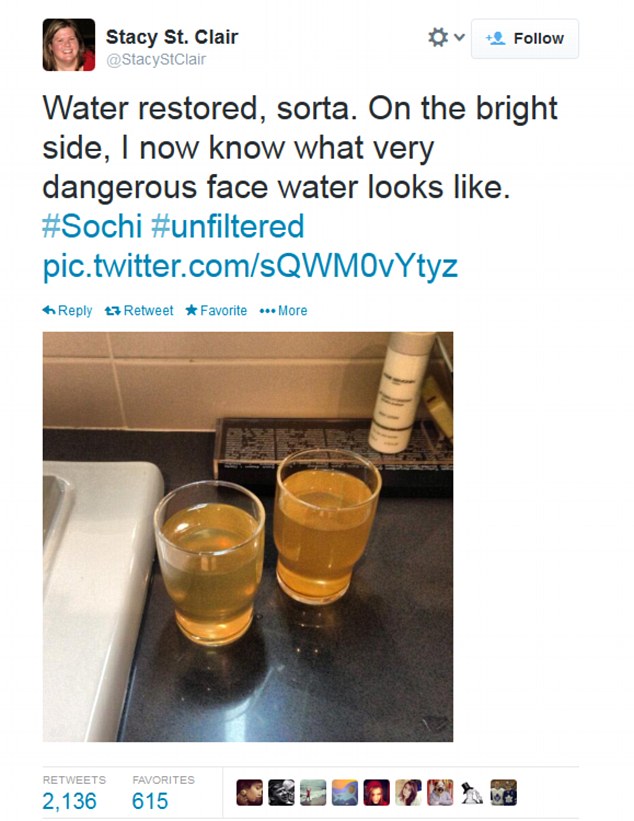The height and width of the screenshot is (821, 634).
Task: Open the Stacy St. Clair profile name link
Action: (x=172, y=37)
